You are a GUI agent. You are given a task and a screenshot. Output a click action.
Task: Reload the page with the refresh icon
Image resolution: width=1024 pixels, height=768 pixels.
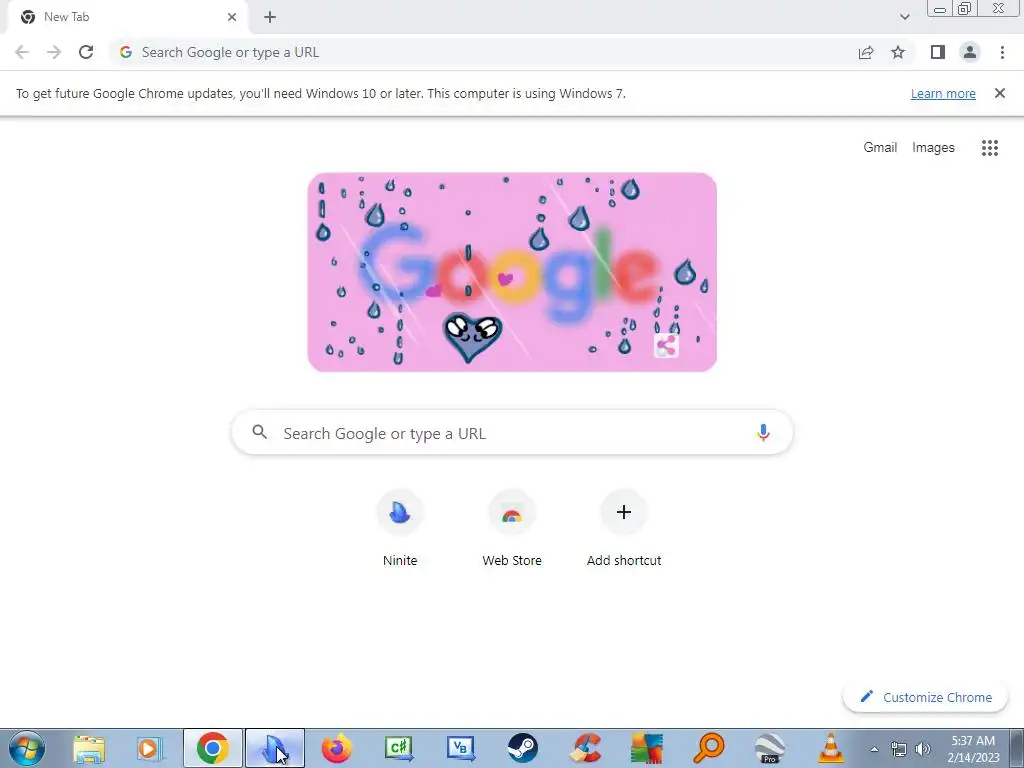[x=86, y=52]
